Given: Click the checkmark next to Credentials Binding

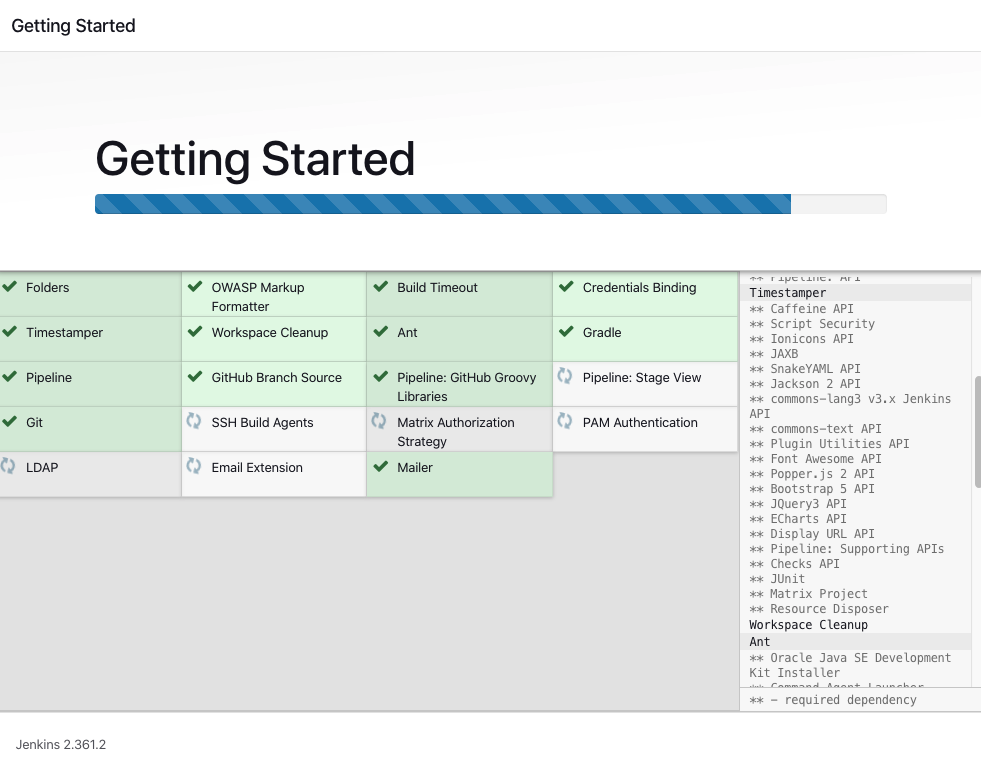Looking at the screenshot, I should point(566,286).
